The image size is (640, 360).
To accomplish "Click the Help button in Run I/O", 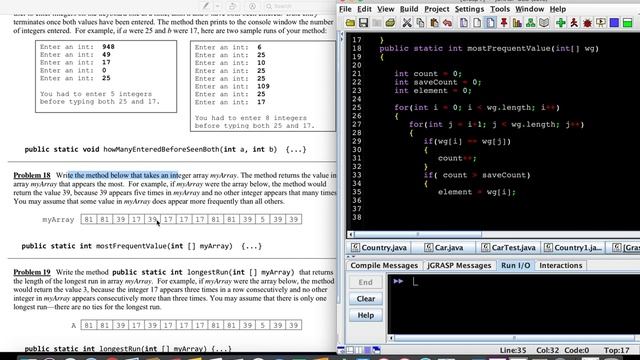I will click(x=366, y=315).
